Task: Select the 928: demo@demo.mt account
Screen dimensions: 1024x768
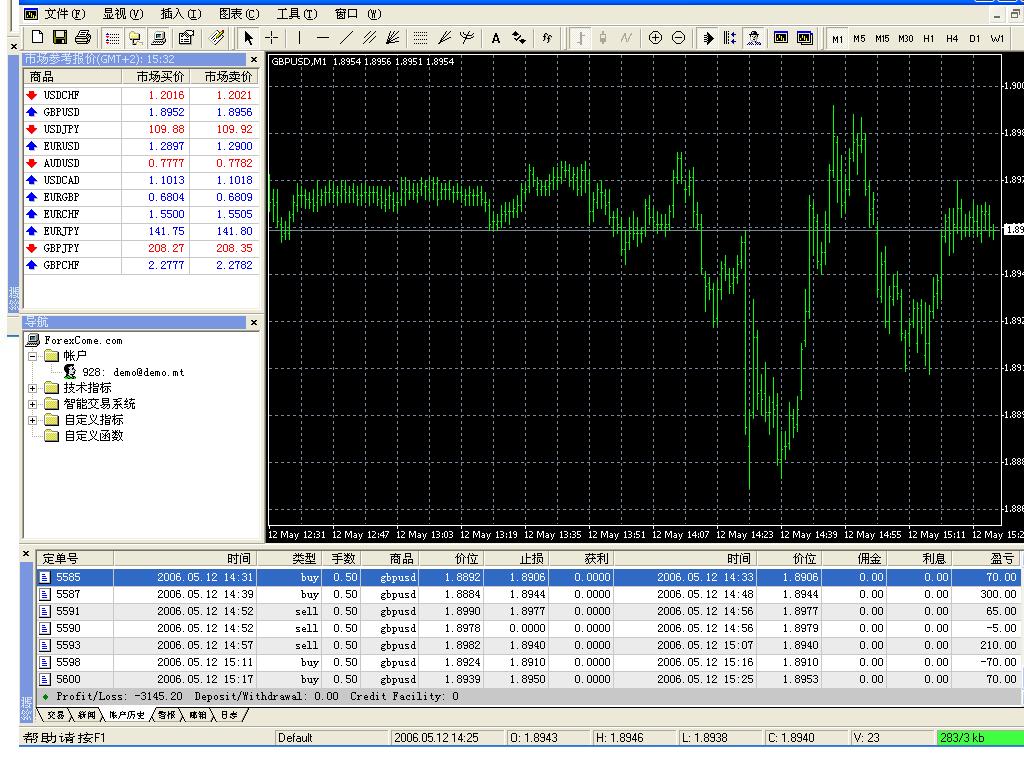Action: click(x=132, y=372)
